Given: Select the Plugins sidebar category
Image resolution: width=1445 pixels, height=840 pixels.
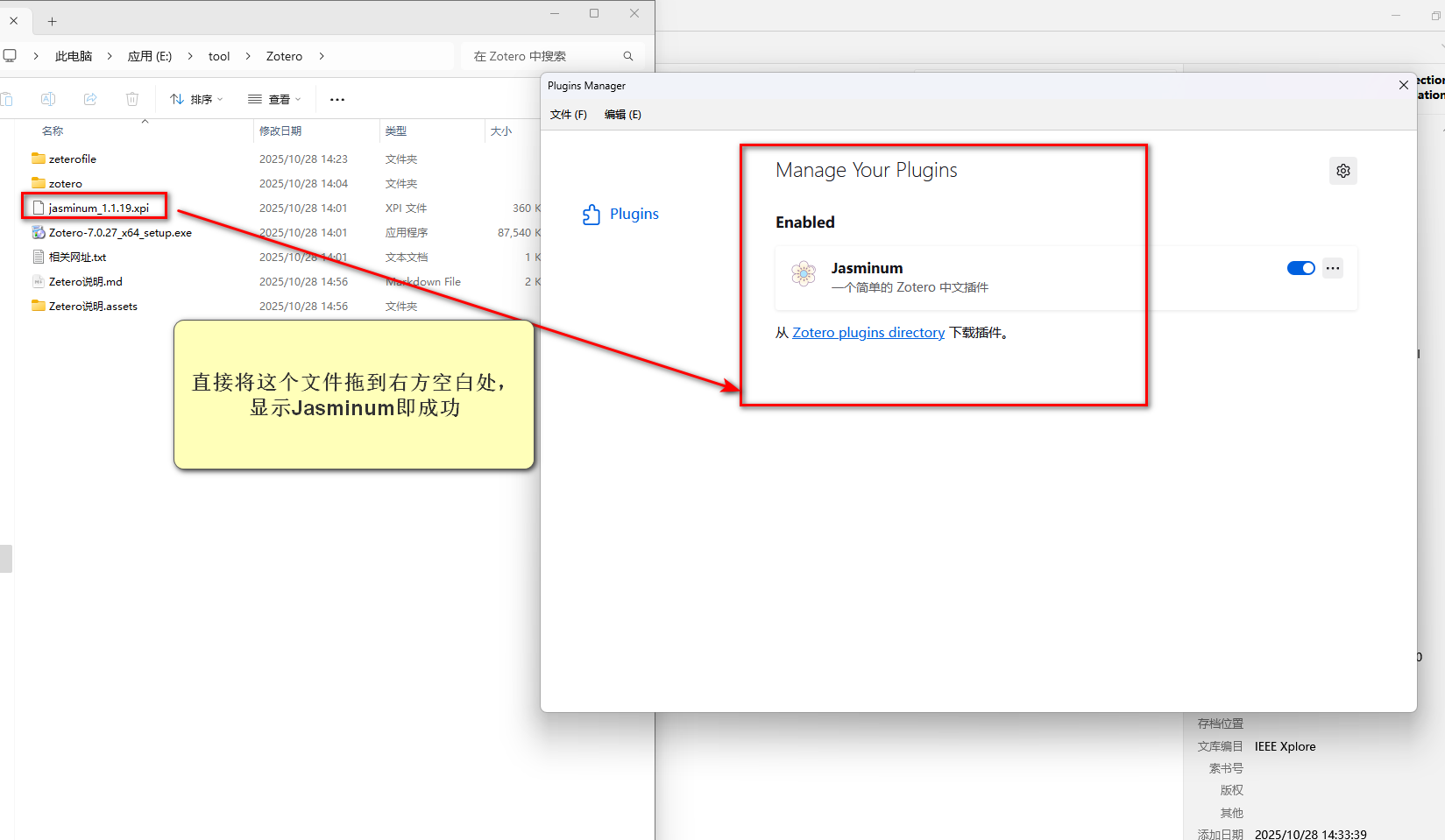Looking at the screenshot, I should (620, 214).
